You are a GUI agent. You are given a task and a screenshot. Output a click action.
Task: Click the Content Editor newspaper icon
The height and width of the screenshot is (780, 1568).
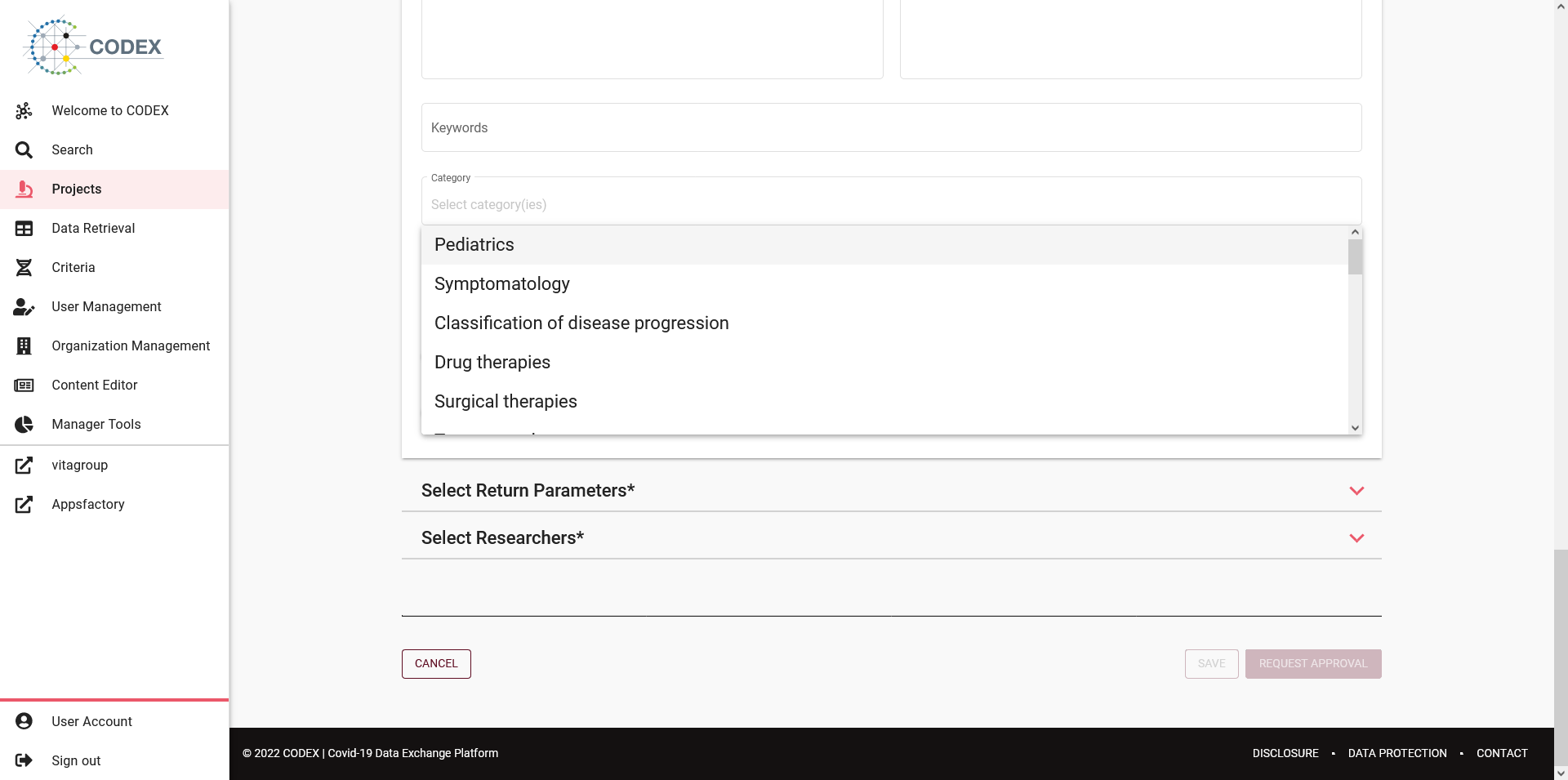(x=24, y=385)
